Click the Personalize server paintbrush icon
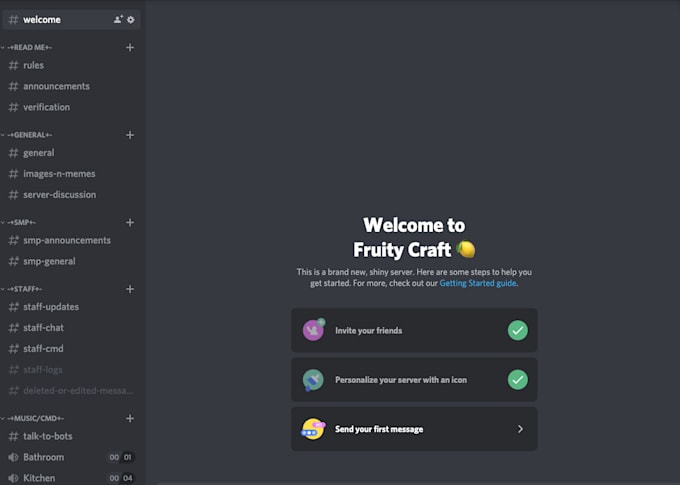 pos(313,380)
